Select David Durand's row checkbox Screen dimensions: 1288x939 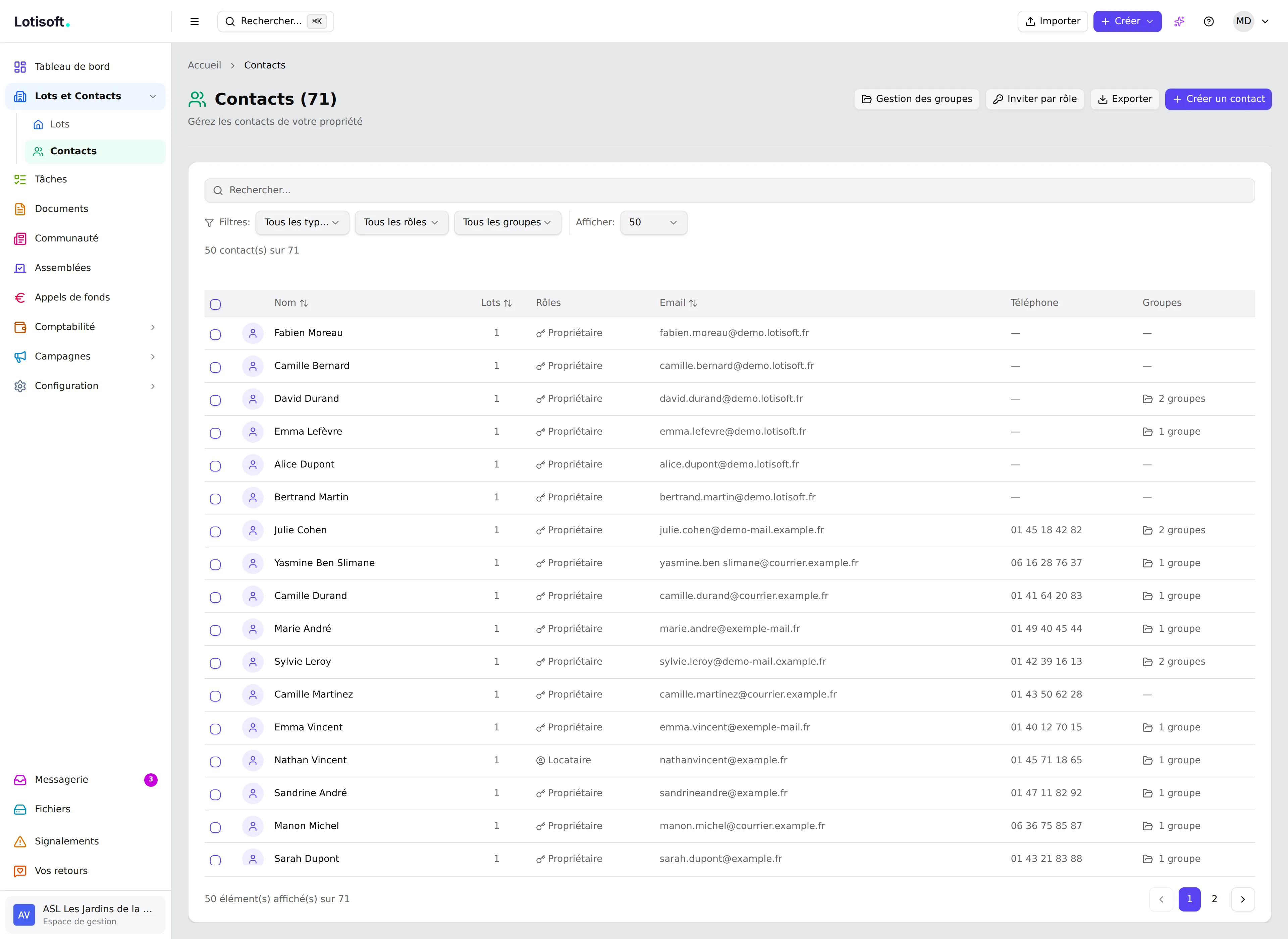pos(215,400)
